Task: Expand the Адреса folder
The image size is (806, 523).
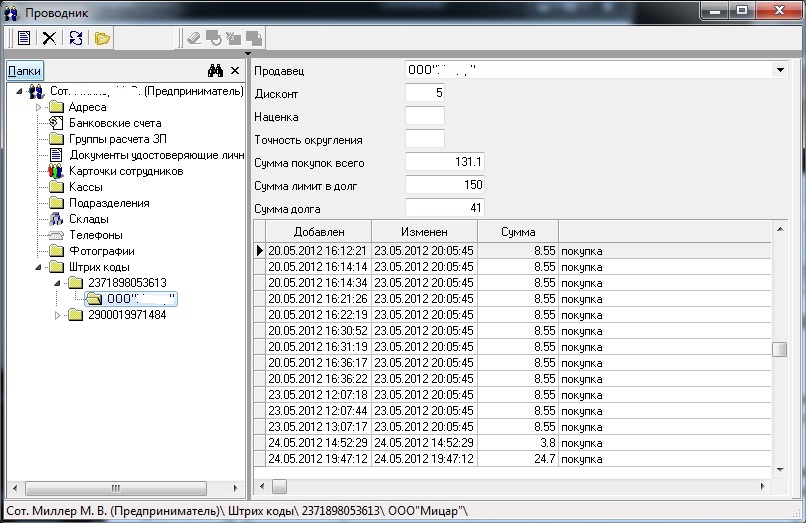Action: pyautogui.click(x=38, y=107)
